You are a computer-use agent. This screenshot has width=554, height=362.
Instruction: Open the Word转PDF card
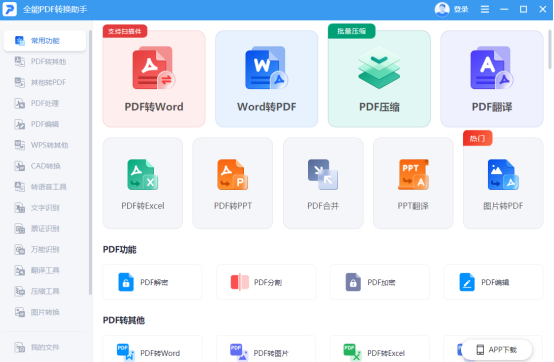tap(266, 78)
